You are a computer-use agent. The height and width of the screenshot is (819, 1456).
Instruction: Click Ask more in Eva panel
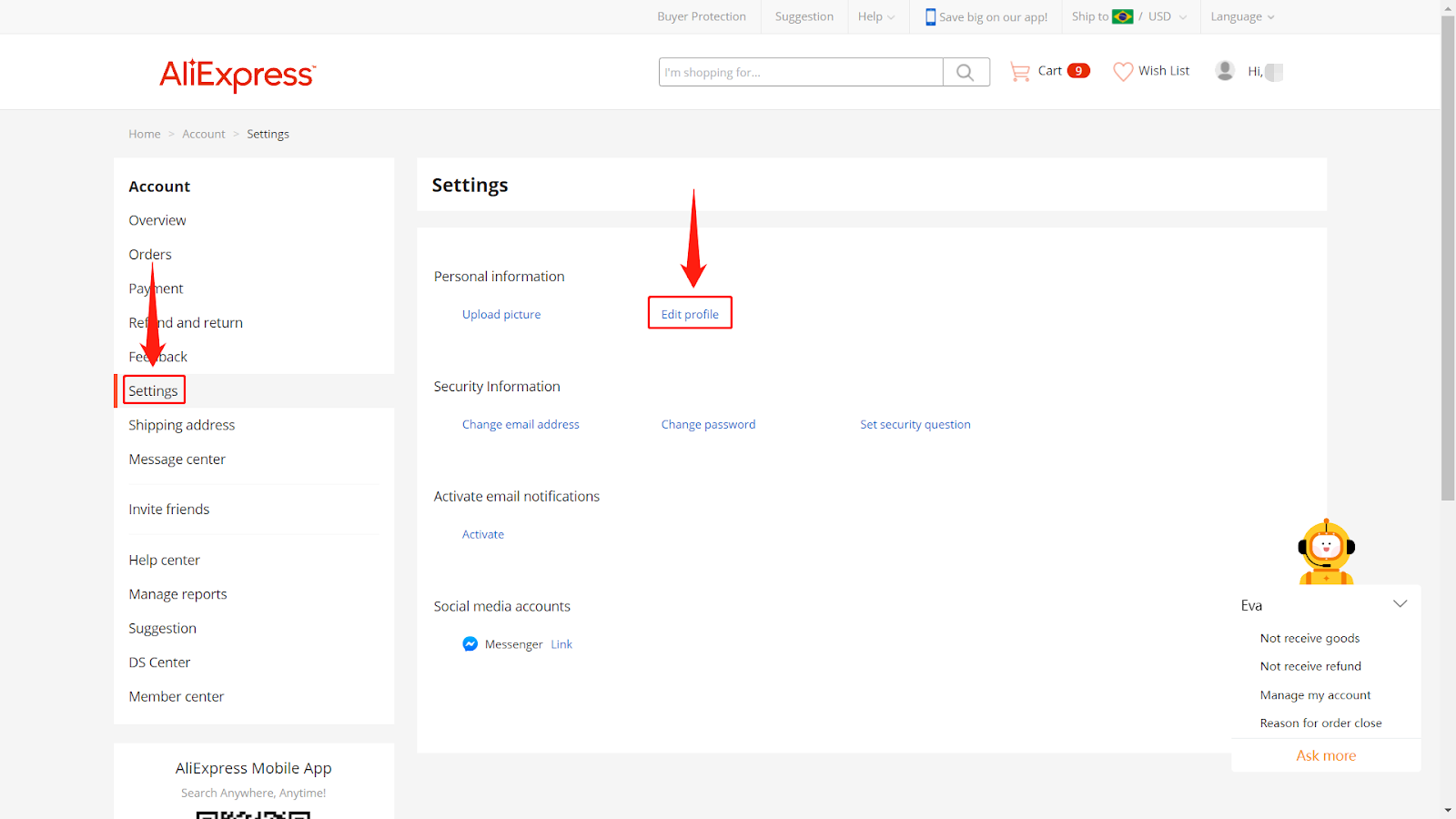pyautogui.click(x=1326, y=756)
